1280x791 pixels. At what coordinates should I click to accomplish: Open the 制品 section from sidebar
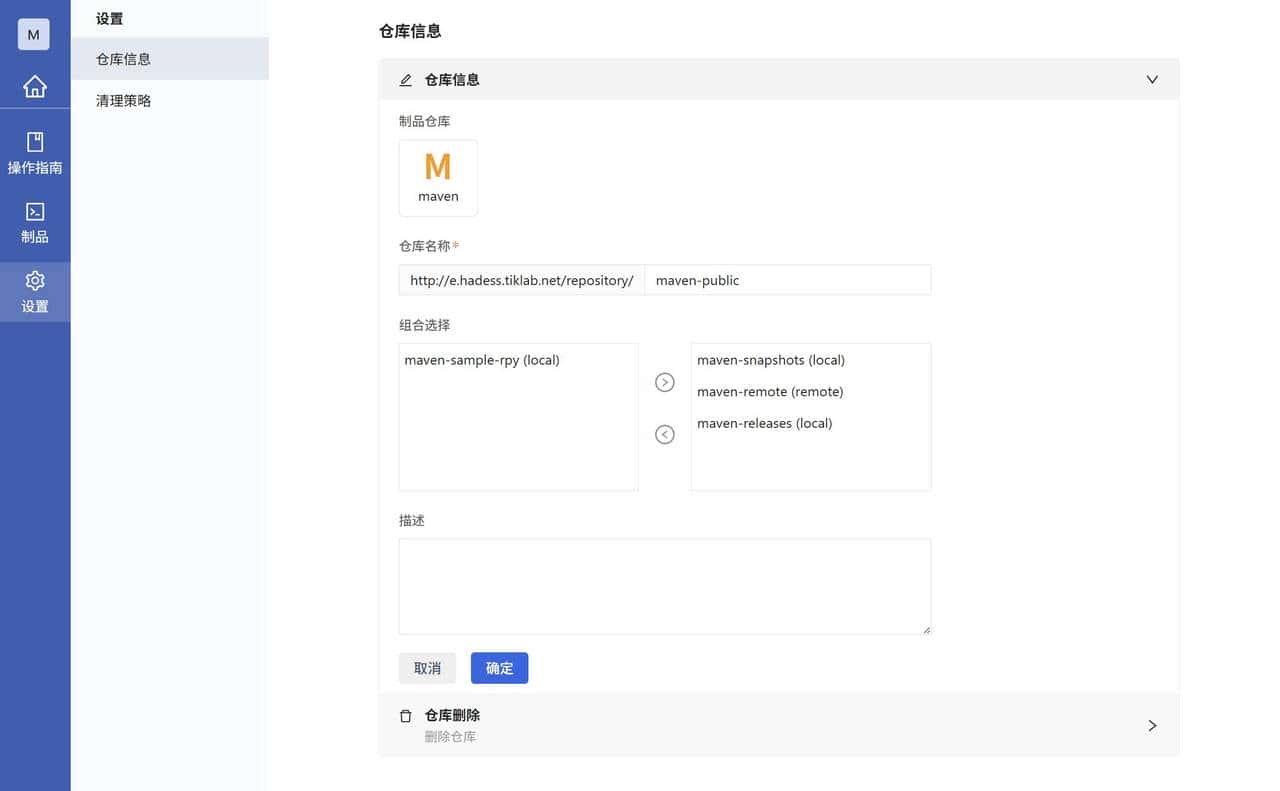click(x=35, y=221)
